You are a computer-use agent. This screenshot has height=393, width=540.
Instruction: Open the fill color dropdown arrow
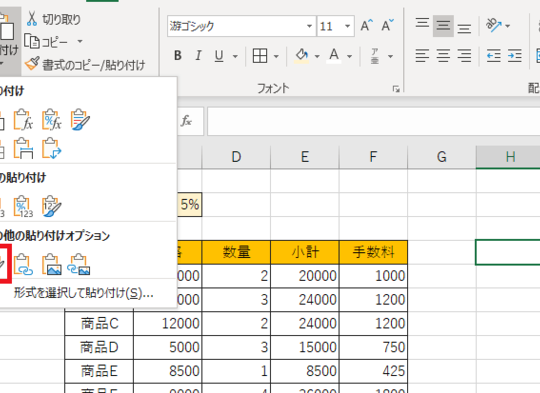(317, 56)
